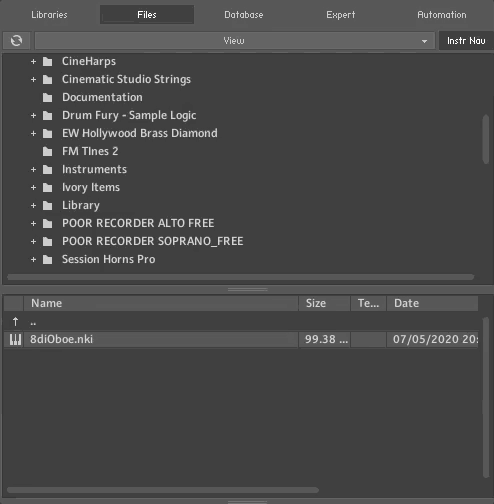Sort files by Size column
The width and height of the screenshot is (494, 504).
pyautogui.click(x=324, y=303)
